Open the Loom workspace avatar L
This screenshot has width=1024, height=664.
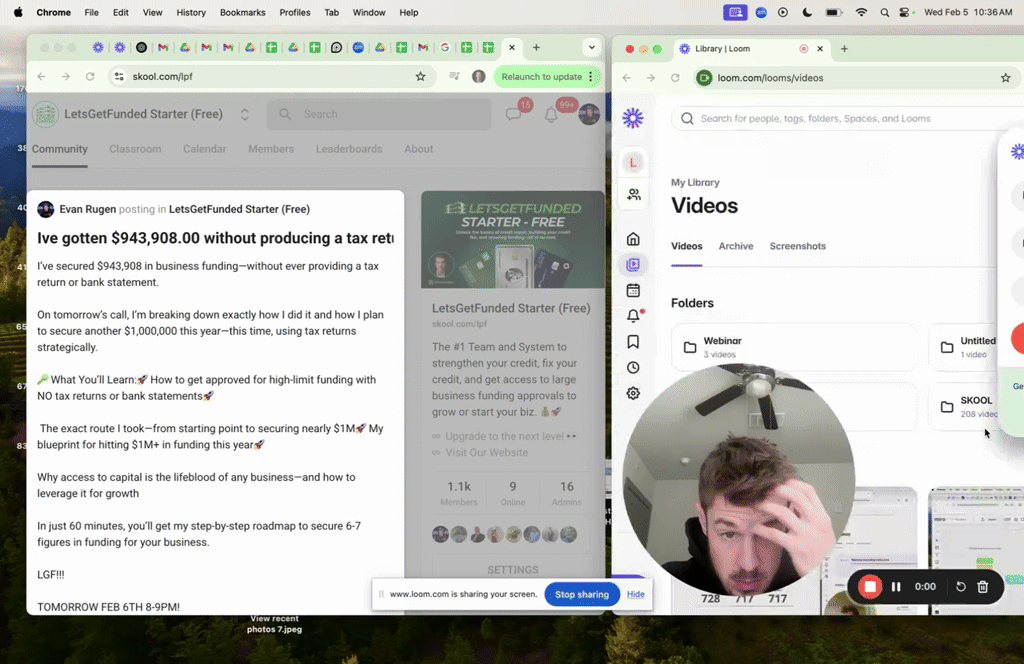click(x=633, y=163)
